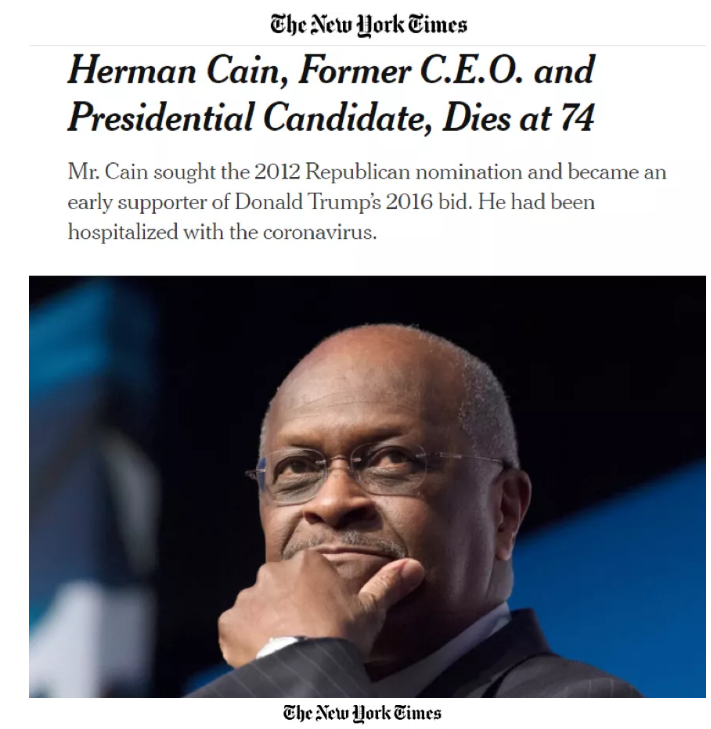Screen dimensions: 711x729
Task: Click the article's lead photo
Action: tap(367, 486)
